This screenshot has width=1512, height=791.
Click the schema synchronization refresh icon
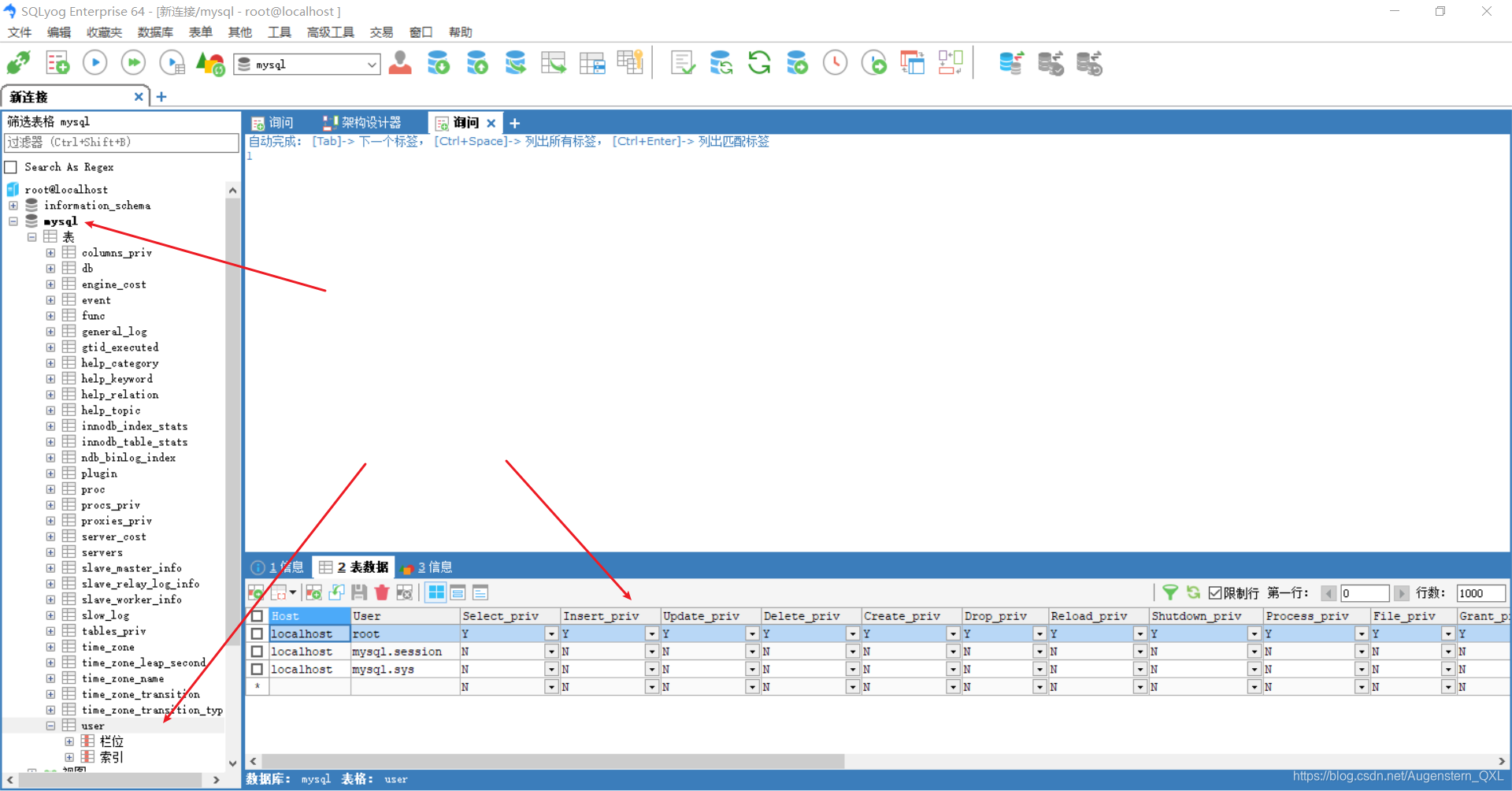click(x=759, y=63)
